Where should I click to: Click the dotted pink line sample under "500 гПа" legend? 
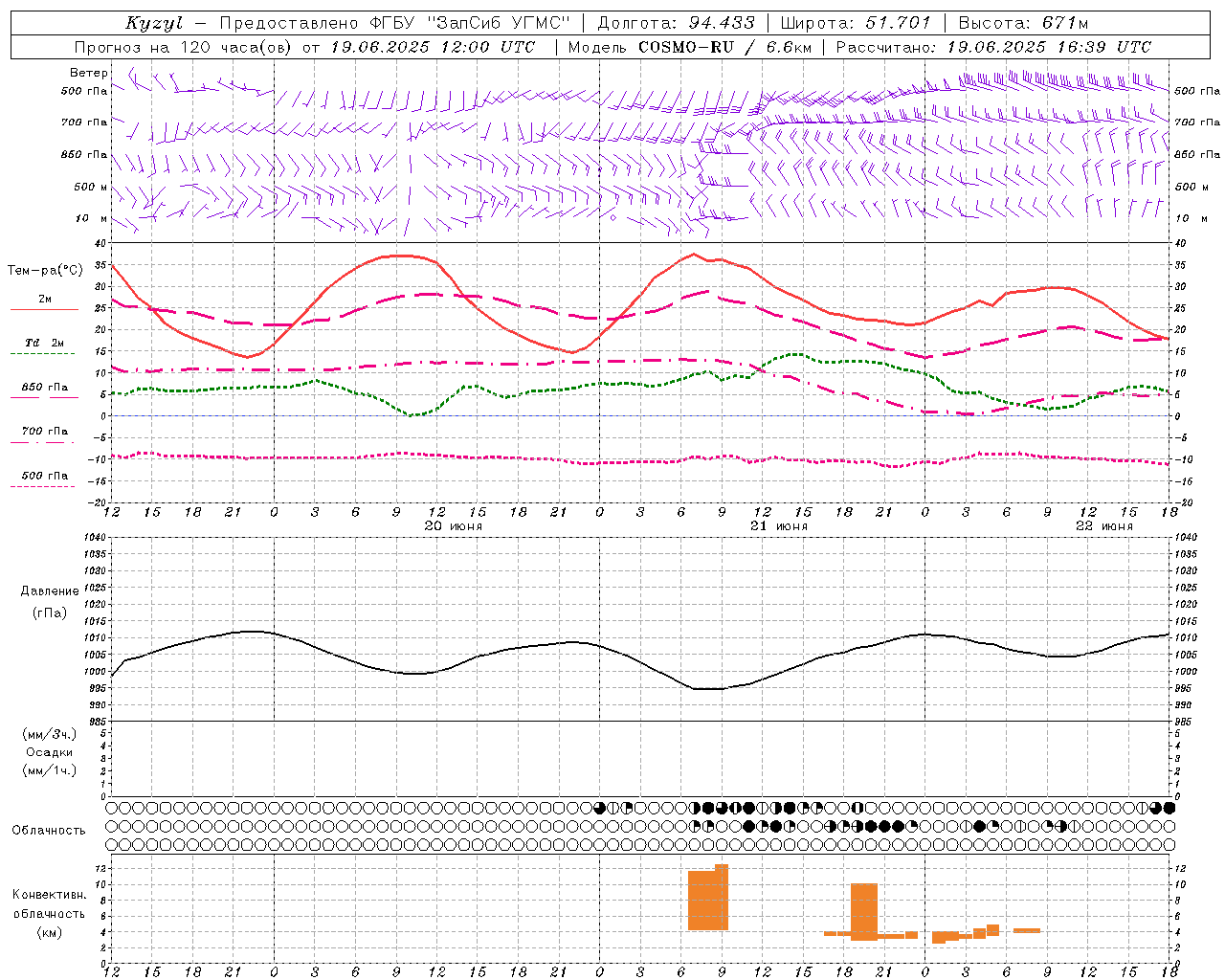tap(43, 486)
